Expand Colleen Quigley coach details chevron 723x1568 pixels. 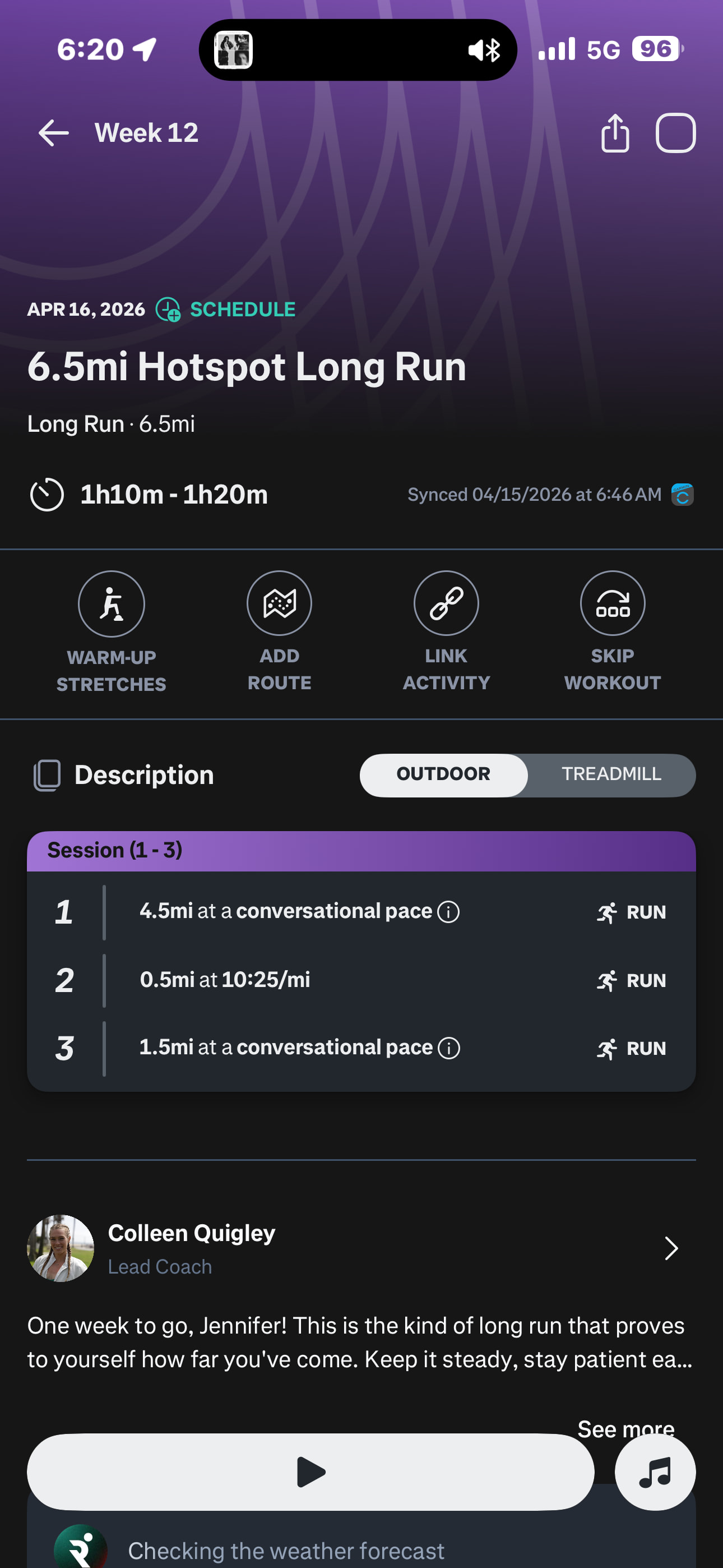(671, 1248)
